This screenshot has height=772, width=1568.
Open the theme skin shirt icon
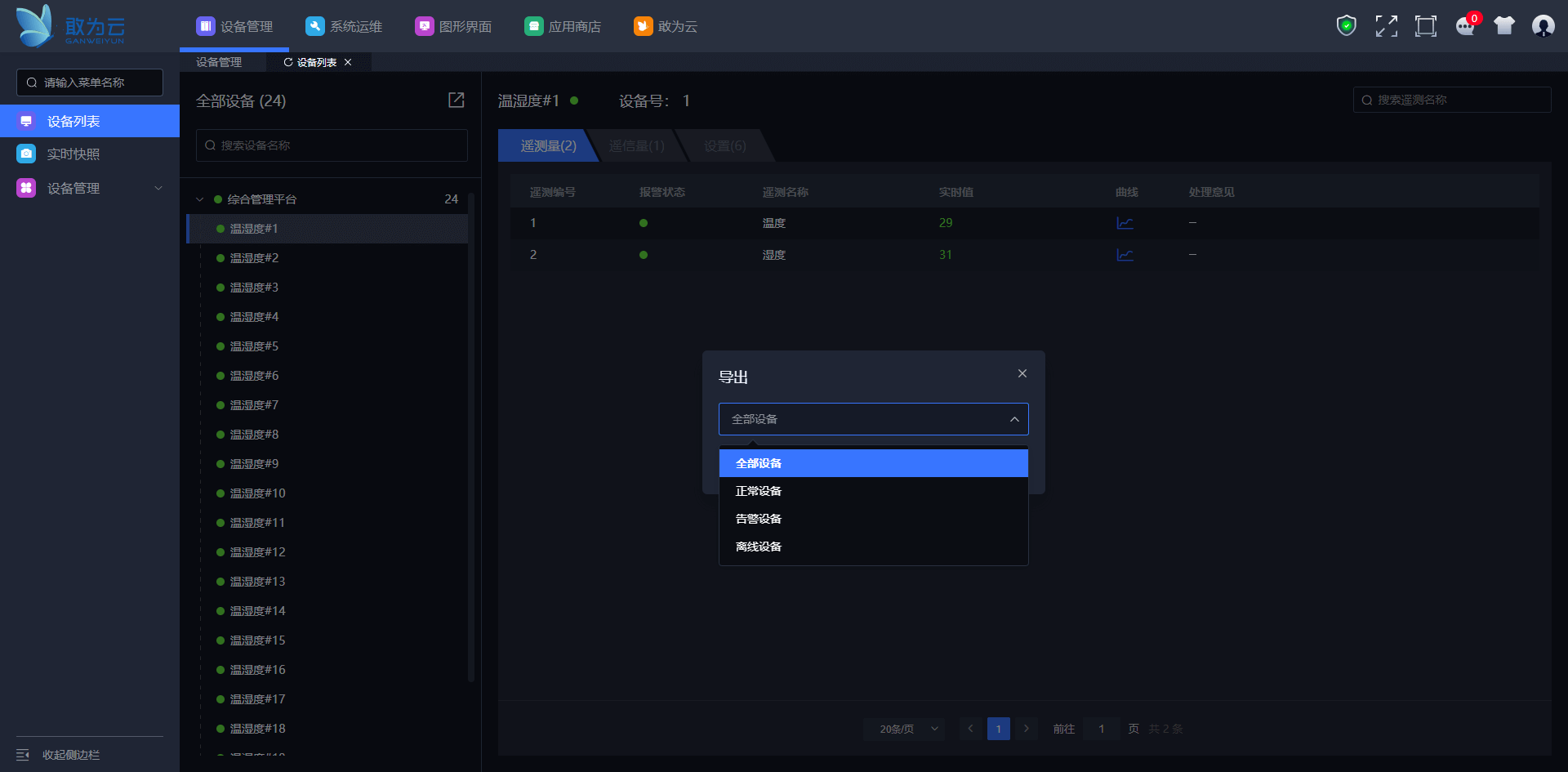(1503, 26)
